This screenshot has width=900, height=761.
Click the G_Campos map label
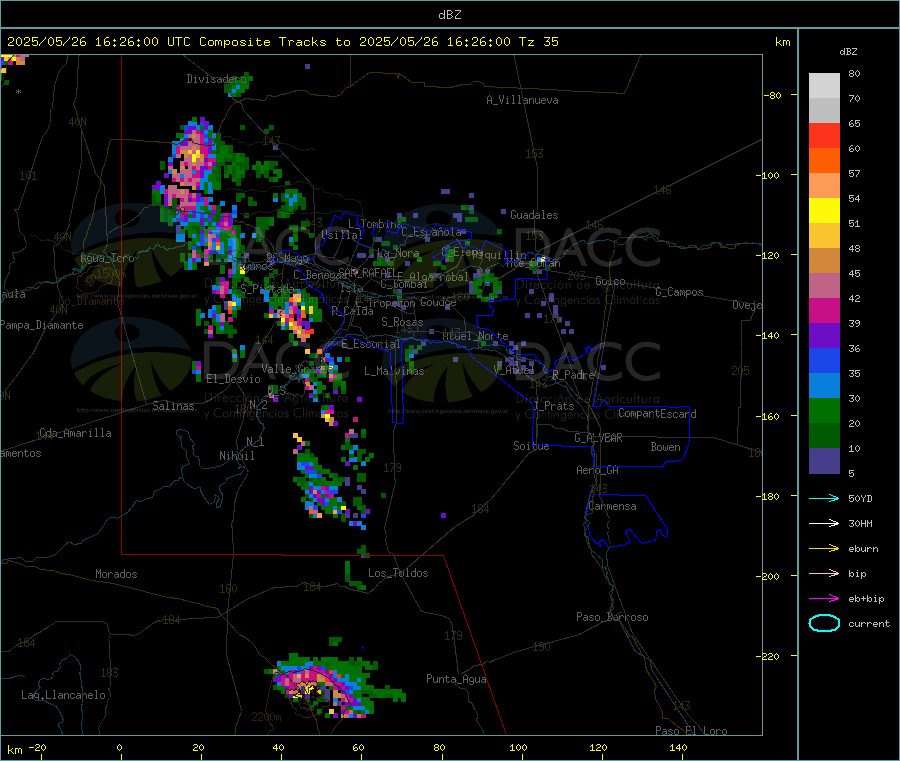(679, 292)
